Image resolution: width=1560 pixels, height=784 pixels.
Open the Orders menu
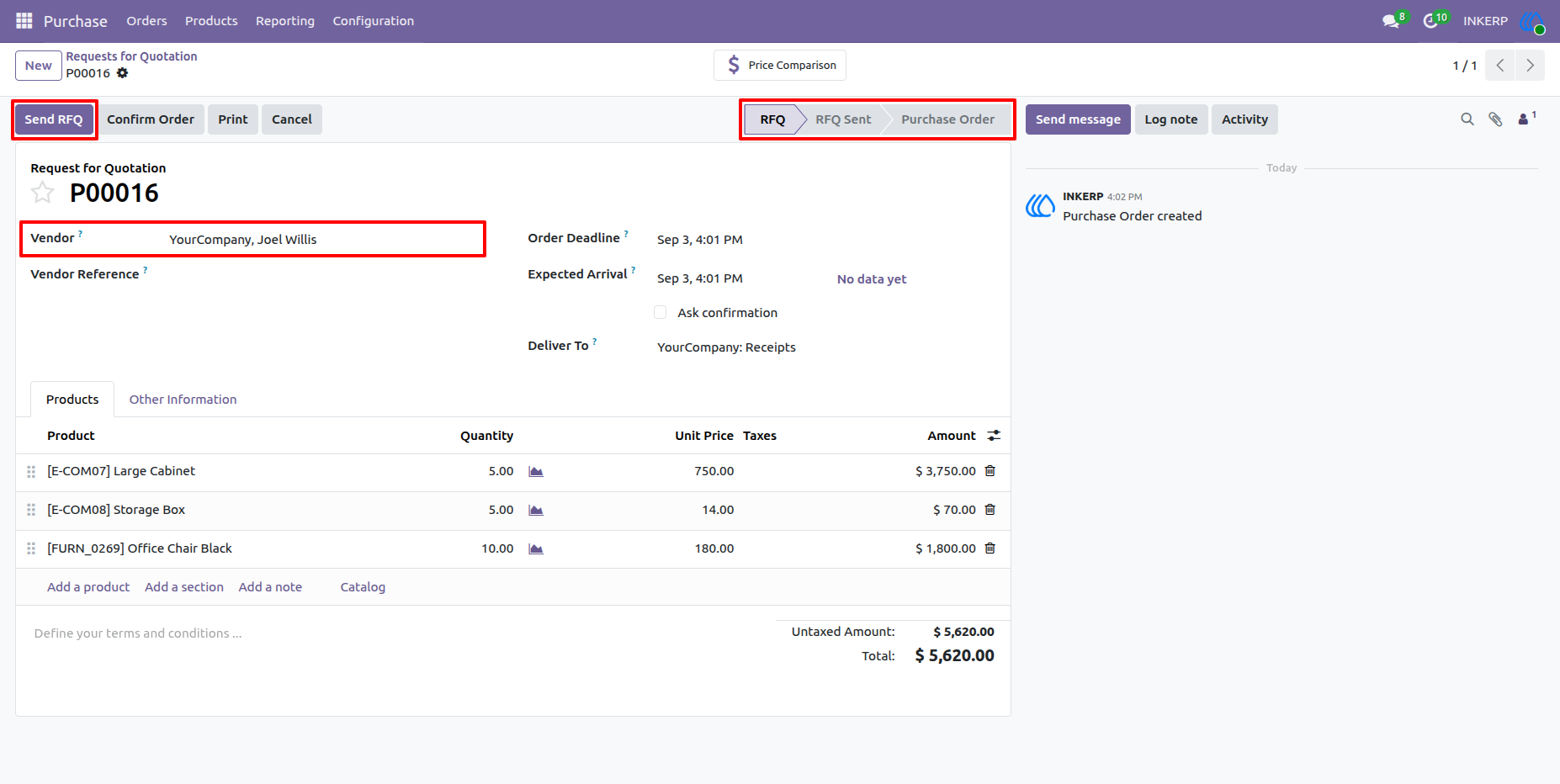(x=146, y=21)
